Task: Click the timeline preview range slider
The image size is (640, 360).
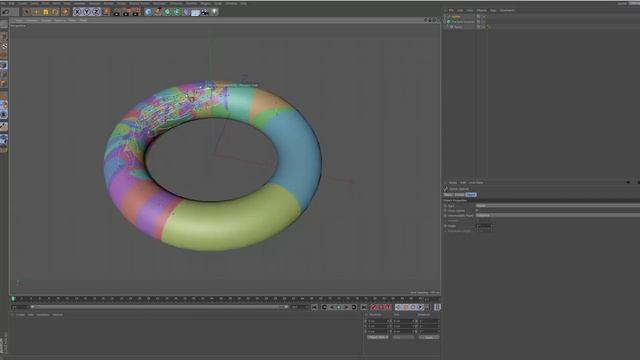Action: pyautogui.click(x=159, y=307)
